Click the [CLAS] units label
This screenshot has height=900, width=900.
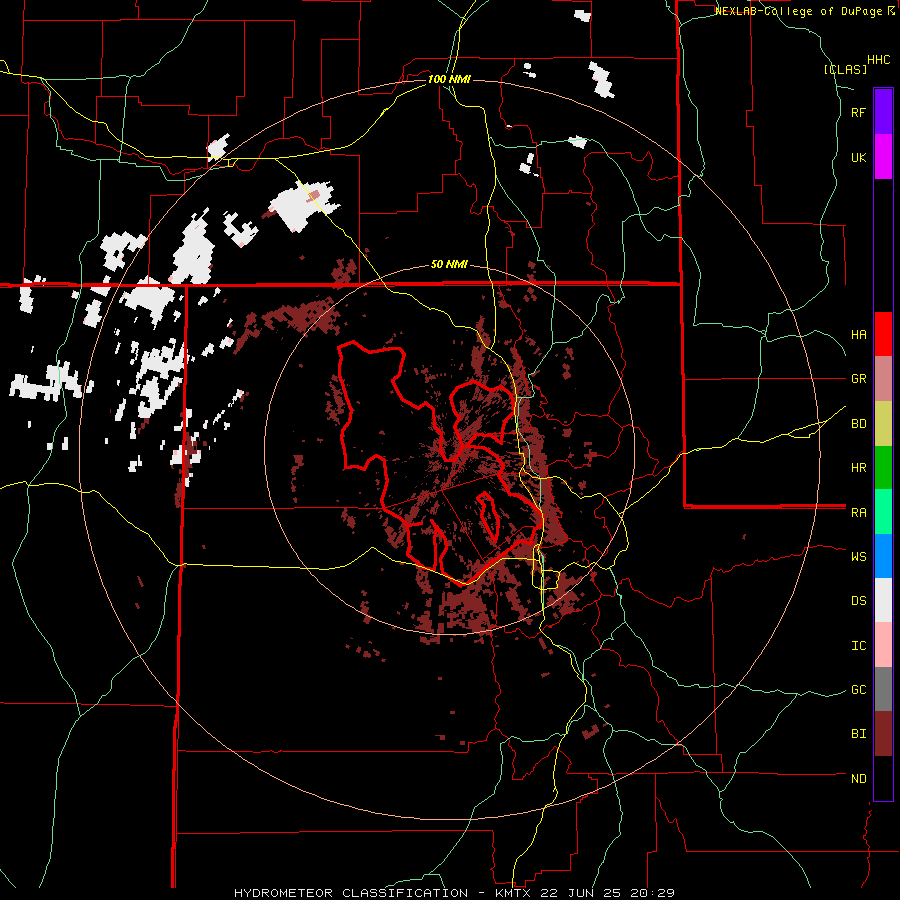pos(845,69)
